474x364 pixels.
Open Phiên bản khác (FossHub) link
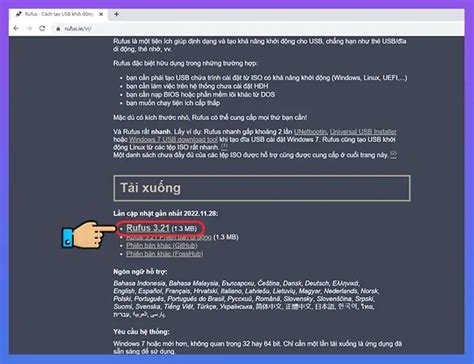coord(165,254)
